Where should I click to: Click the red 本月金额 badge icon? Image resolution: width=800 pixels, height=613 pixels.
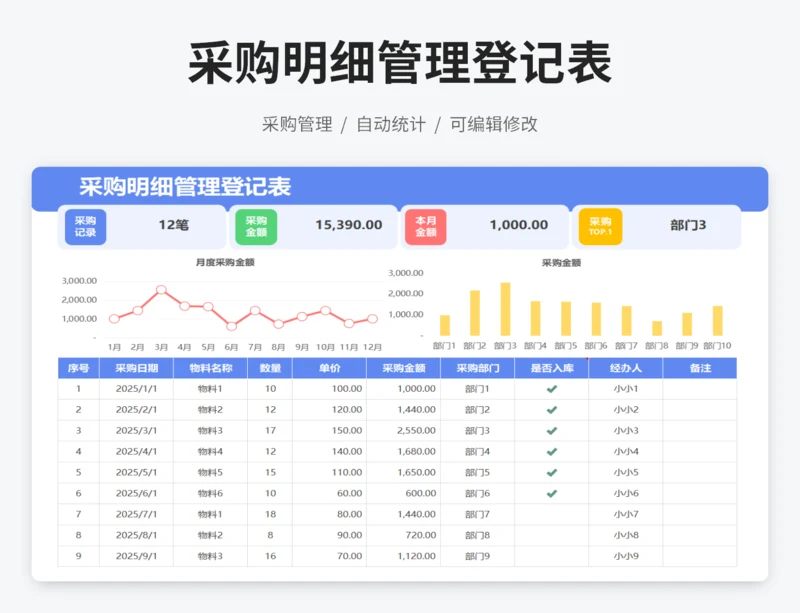pyautogui.click(x=426, y=227)
